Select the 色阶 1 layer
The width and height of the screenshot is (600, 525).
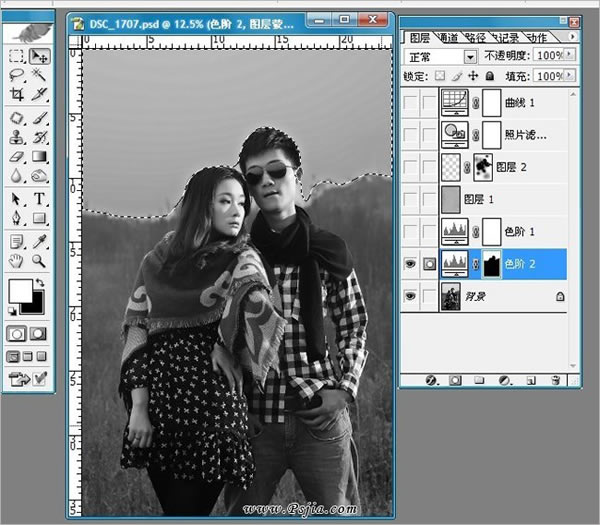pos(503,232)
